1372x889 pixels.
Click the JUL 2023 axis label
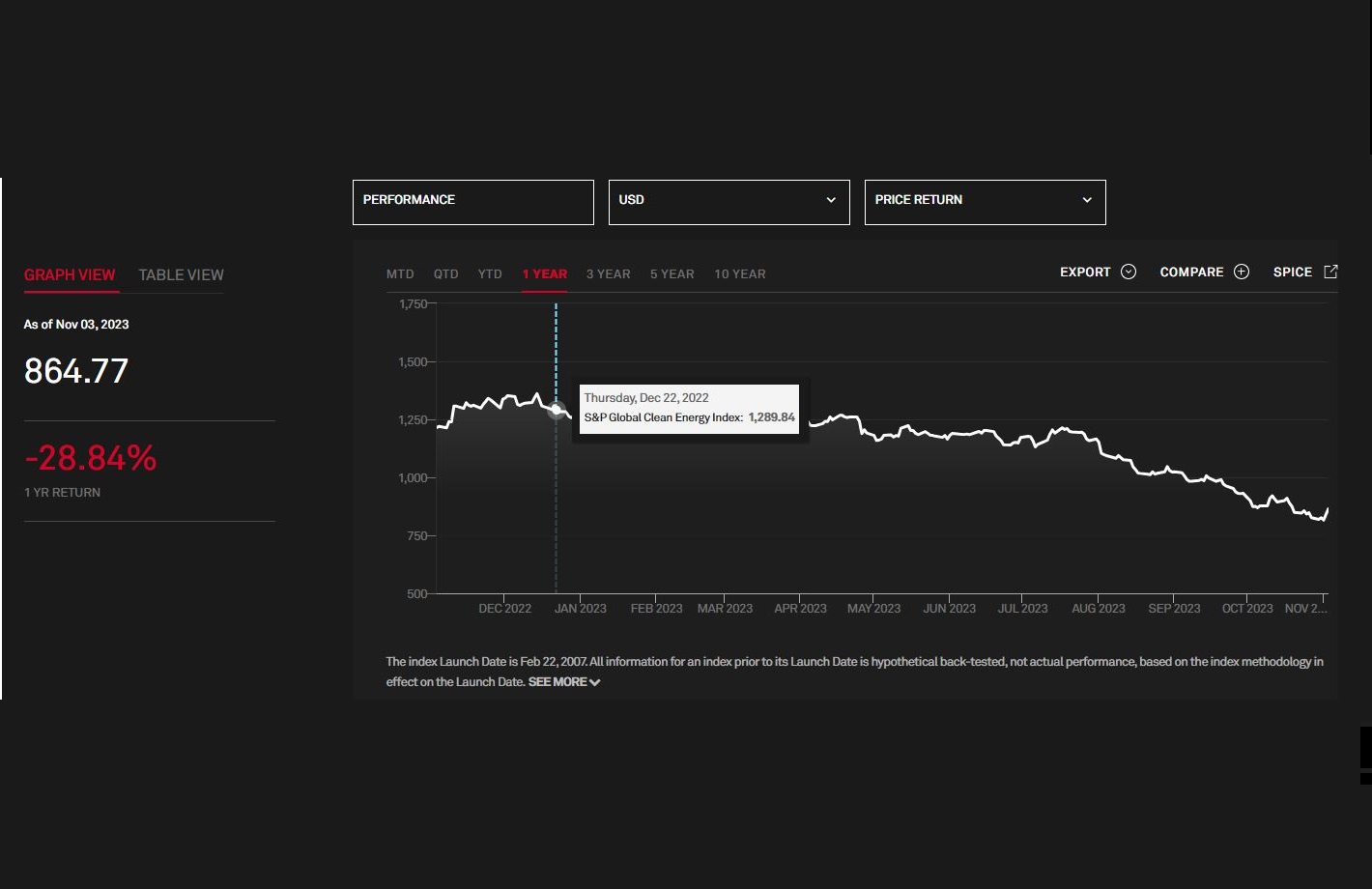[1023, 609]
